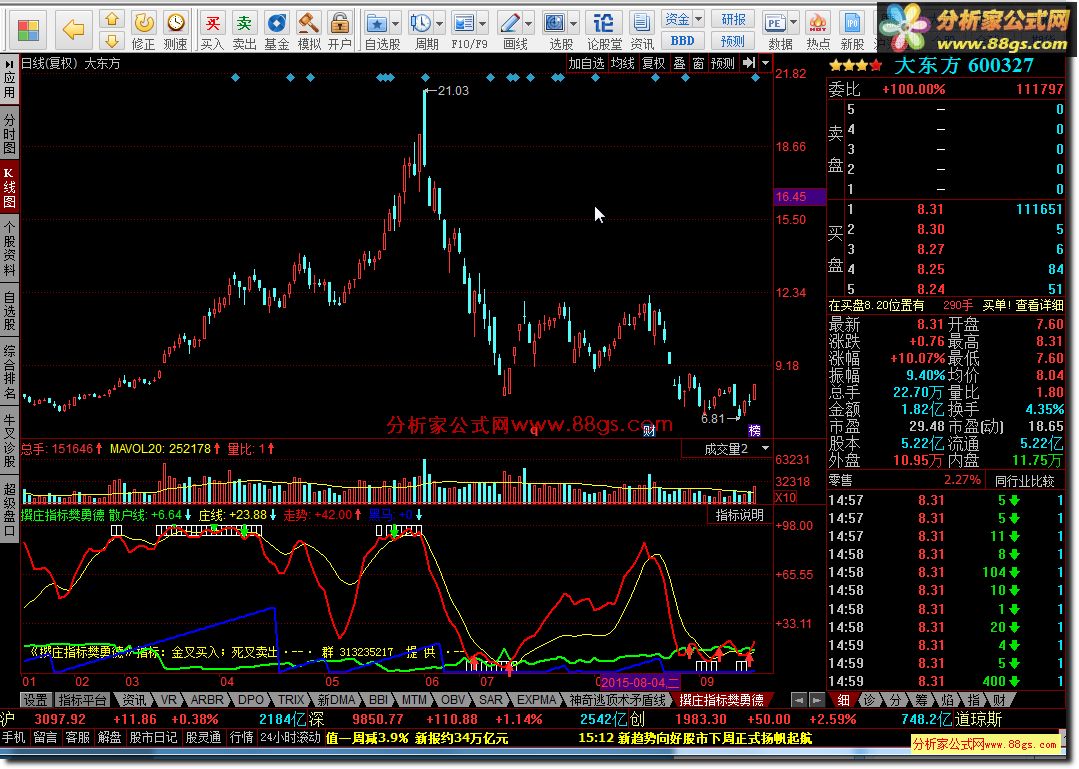Click the PE 数据 data icon
This screenshot has height=769, width=1079.
(x=775, y=23)
